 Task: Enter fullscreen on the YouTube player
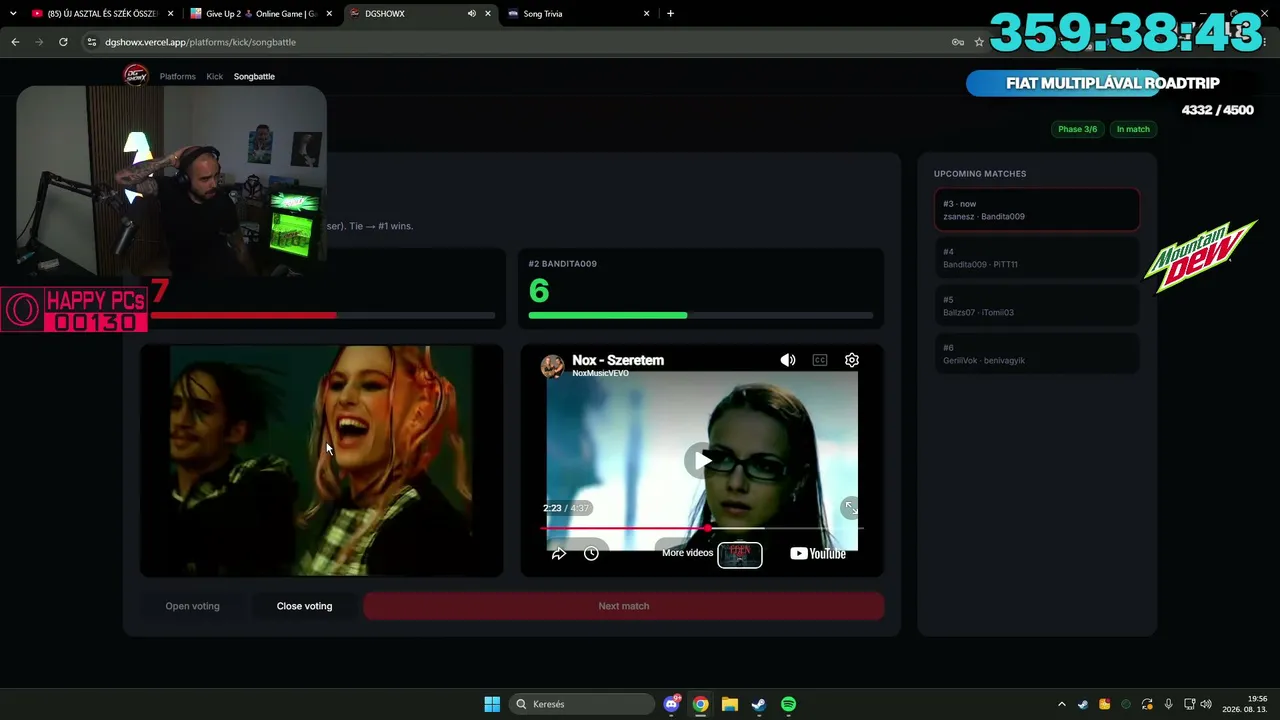[850, 508]
